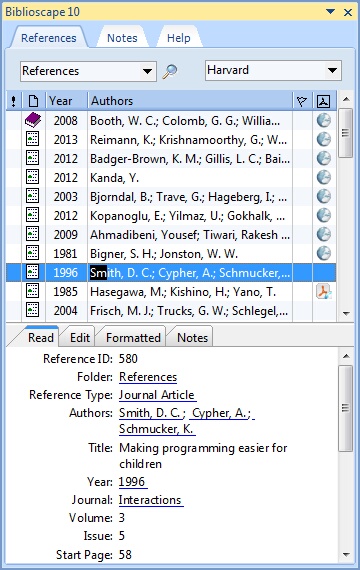This screenshot has height=570, width=360.
Task: Click article icon in Badger-Brown row
Action: tap(32, 158)
